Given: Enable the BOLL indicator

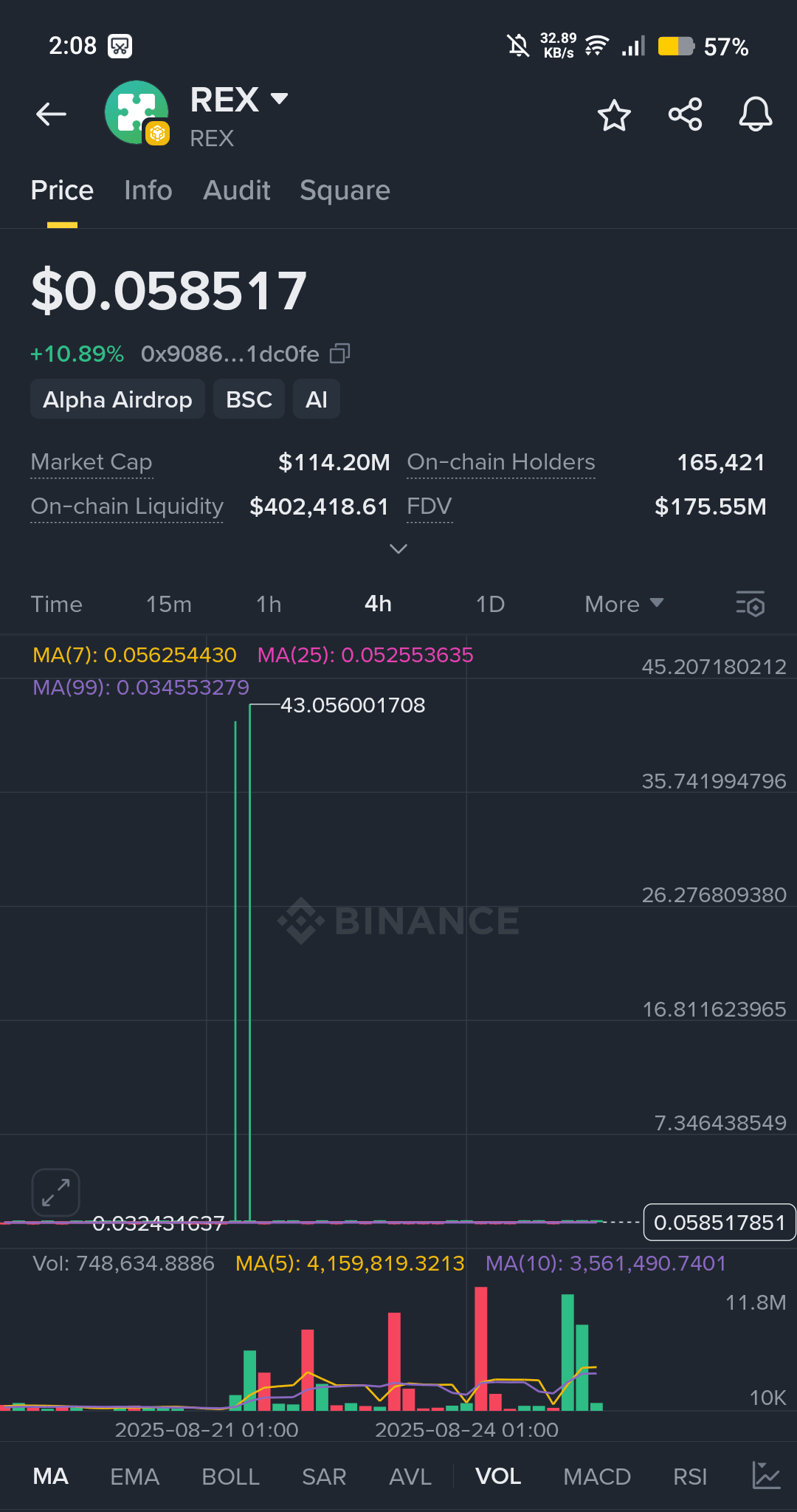Looking at the screenshot, I should pos(230,1476).
